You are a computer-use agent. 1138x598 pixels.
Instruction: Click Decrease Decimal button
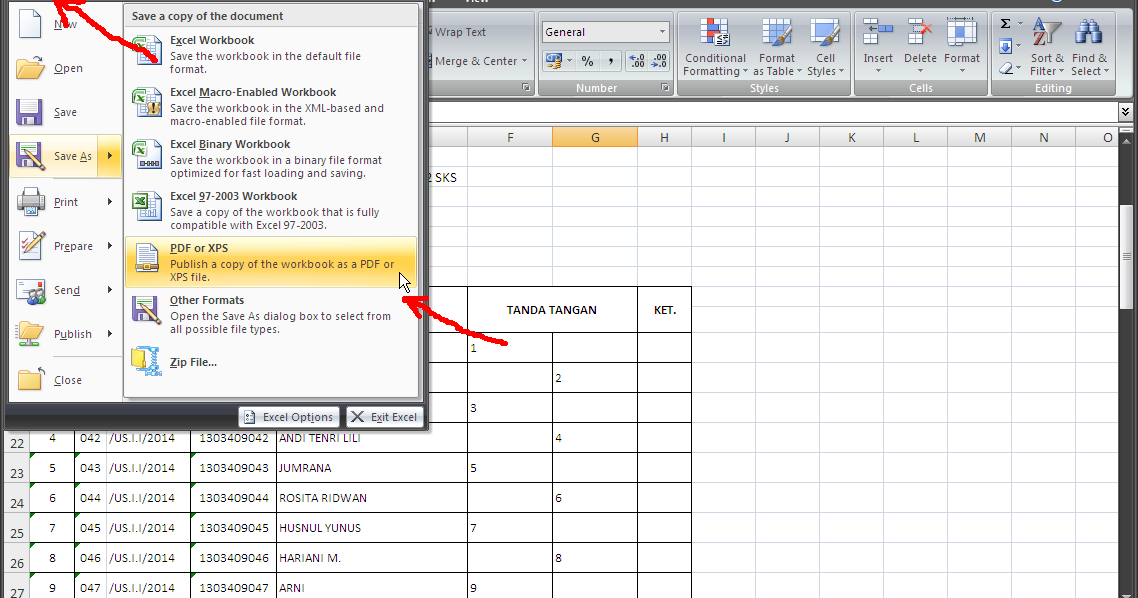[x=658, y=62]
